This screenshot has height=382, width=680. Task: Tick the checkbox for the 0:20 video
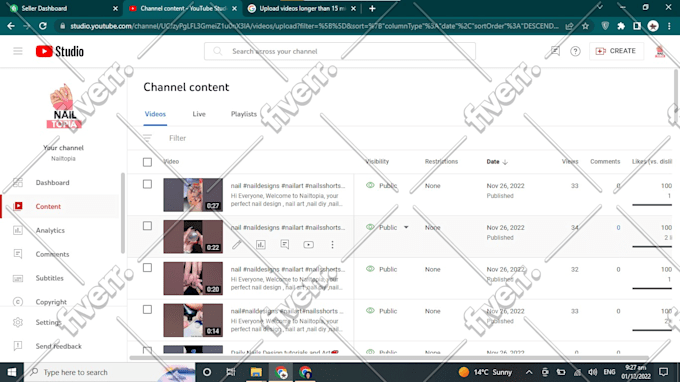coord(147,268)
